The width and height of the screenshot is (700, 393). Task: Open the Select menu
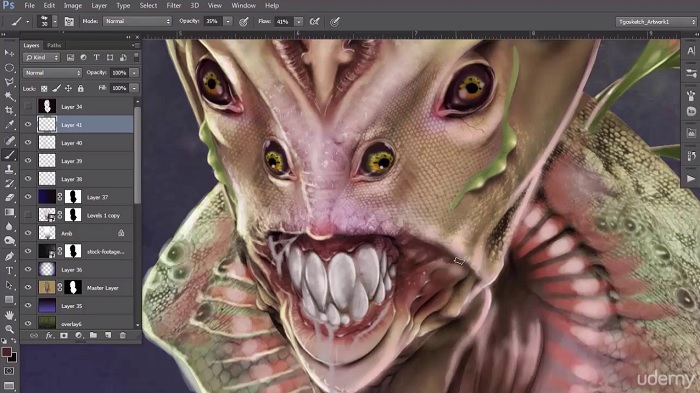148,6
